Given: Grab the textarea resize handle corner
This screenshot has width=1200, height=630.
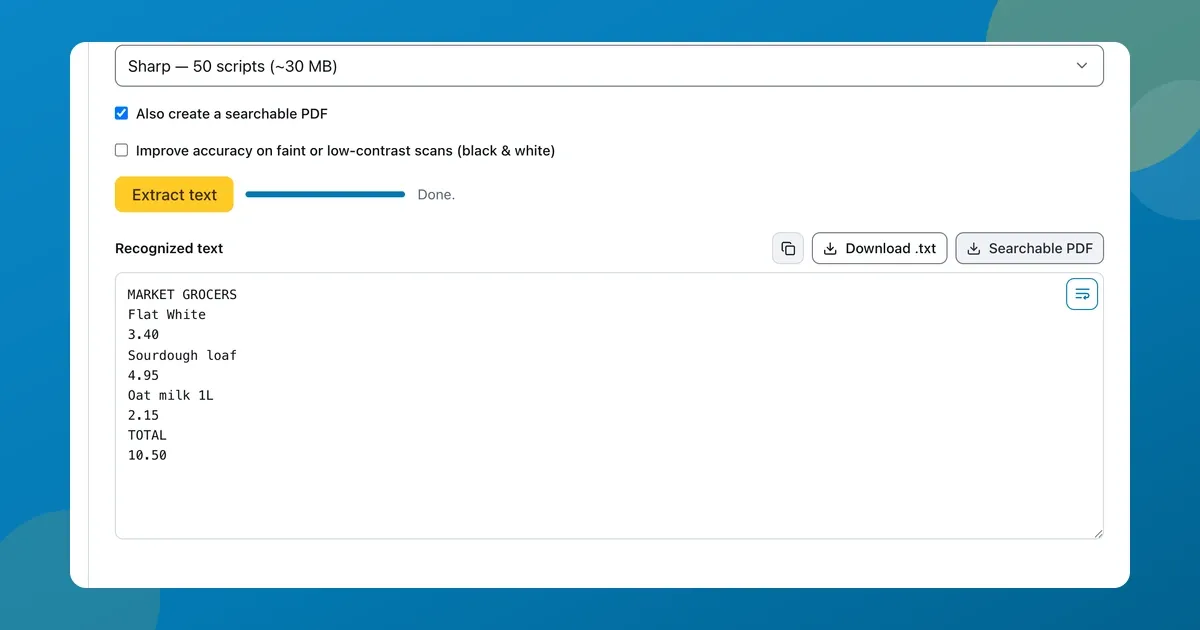Looking at the screenshot, I should [x=1097, y=533].
